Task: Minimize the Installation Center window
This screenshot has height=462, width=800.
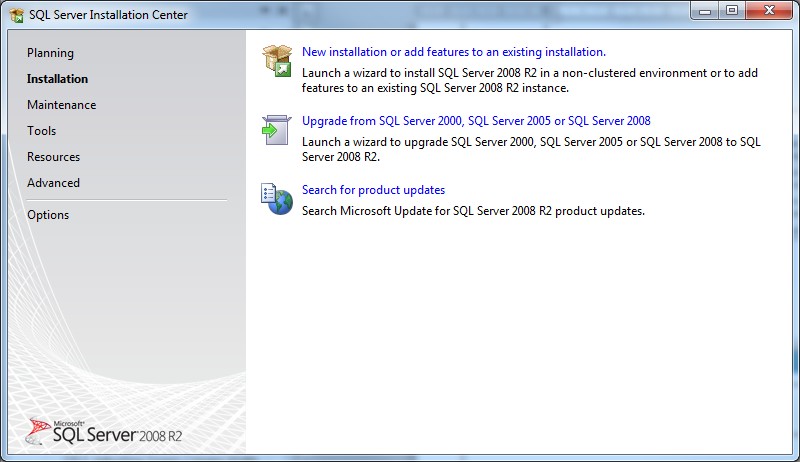Action: click(705, 11)
